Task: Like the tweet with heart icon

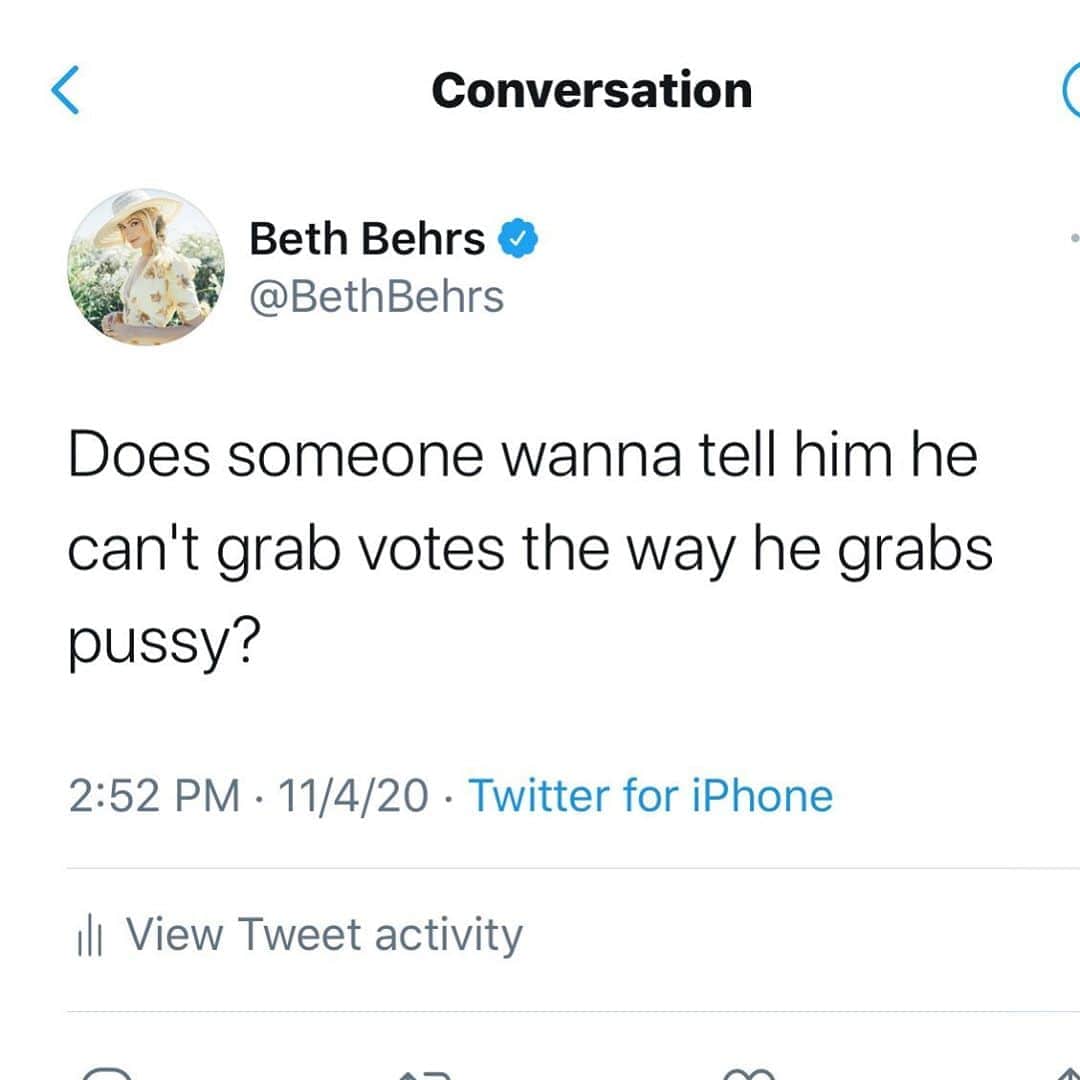Action: (749, 1074)
